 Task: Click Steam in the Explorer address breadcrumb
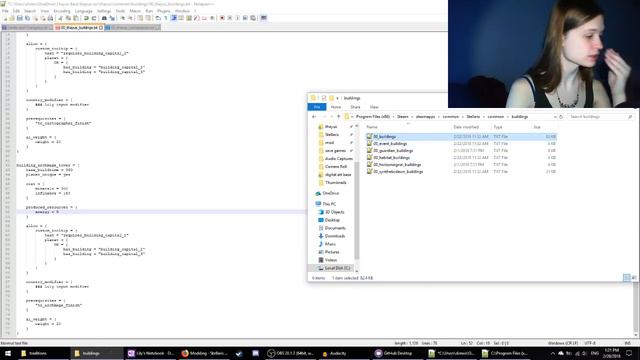coord(403,117)
